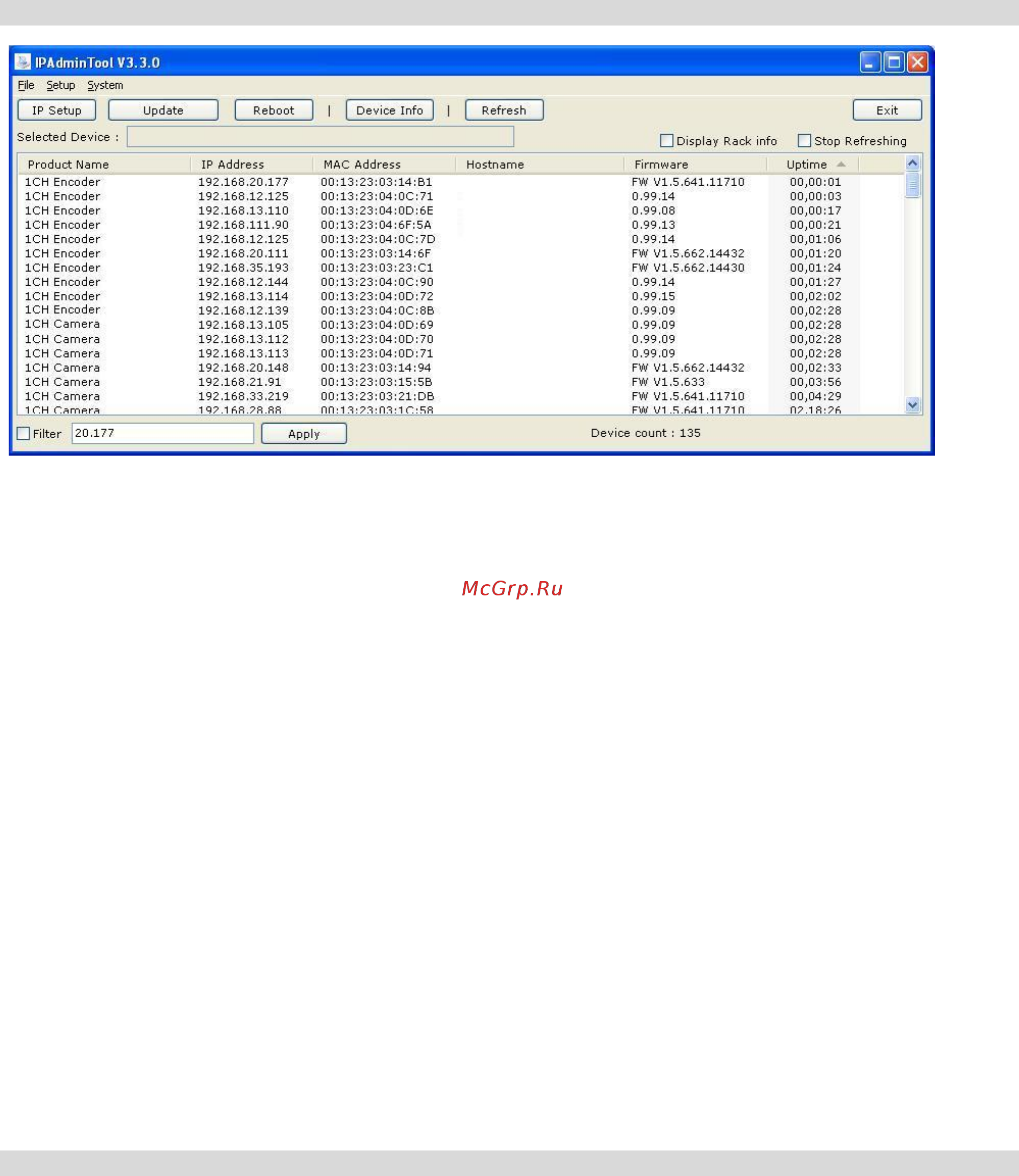This screenshot has height=1176, width=1019.
Task: Enable Stop Refreshing checkbox
Action: pyautogui.click(x=804, y=140)
